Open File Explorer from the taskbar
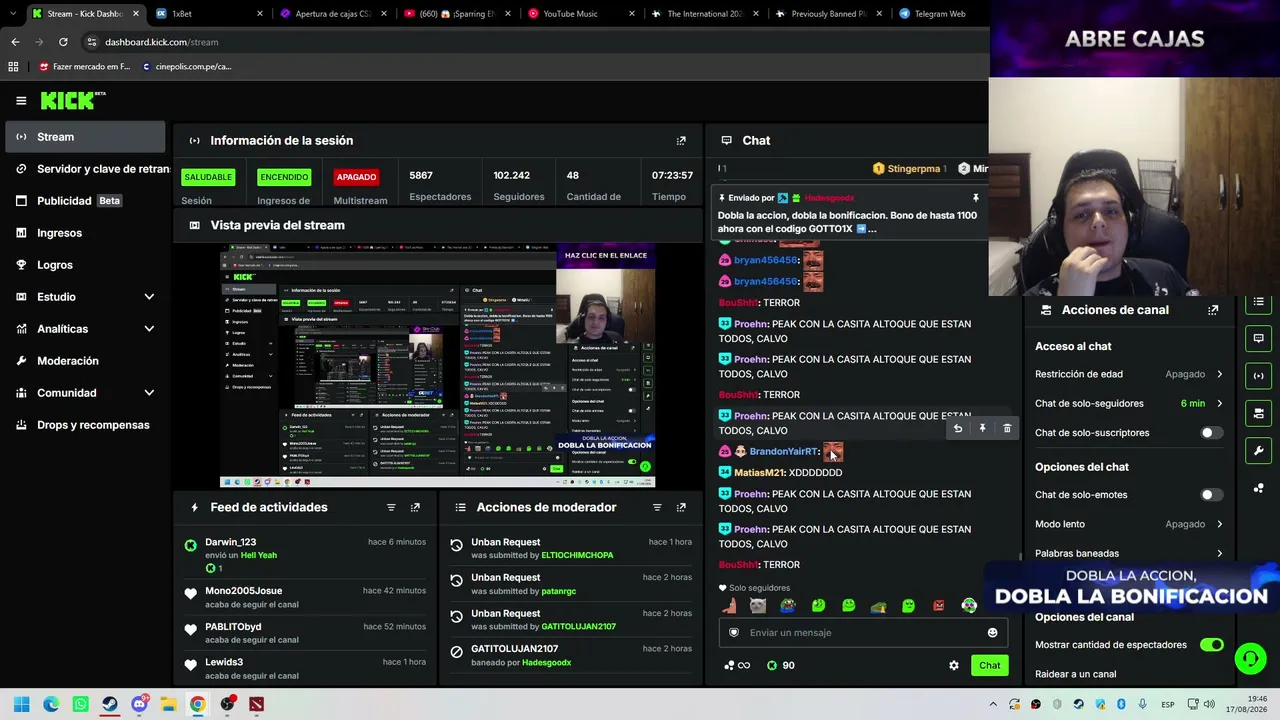This screenshot has width=1280, height=720. click(169, 704)
